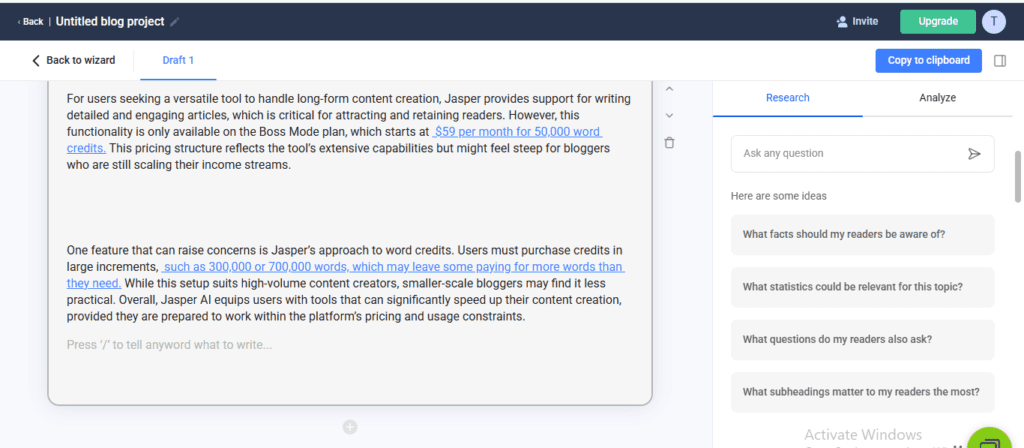Click the 'Press / to tell anyword' prompt line
Image resolution: width=1024 pixels, height=448 pixels.
(x=170, y=345)
